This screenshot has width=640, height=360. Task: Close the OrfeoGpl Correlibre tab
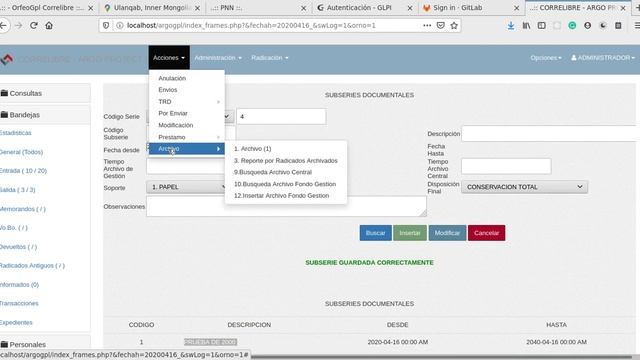[91, 8]
